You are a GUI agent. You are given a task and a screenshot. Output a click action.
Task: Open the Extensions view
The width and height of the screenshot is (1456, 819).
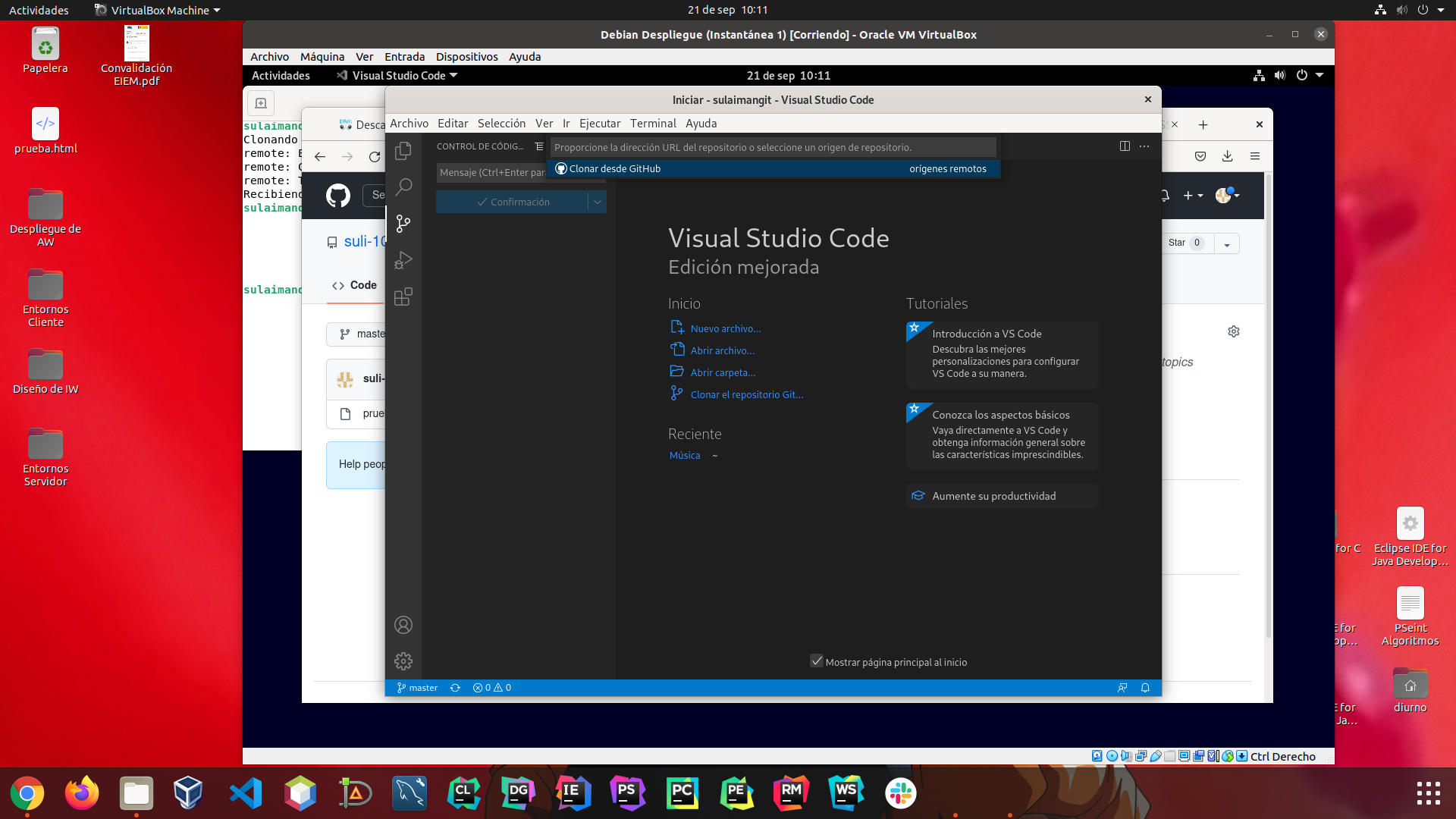tap(403, 297)
